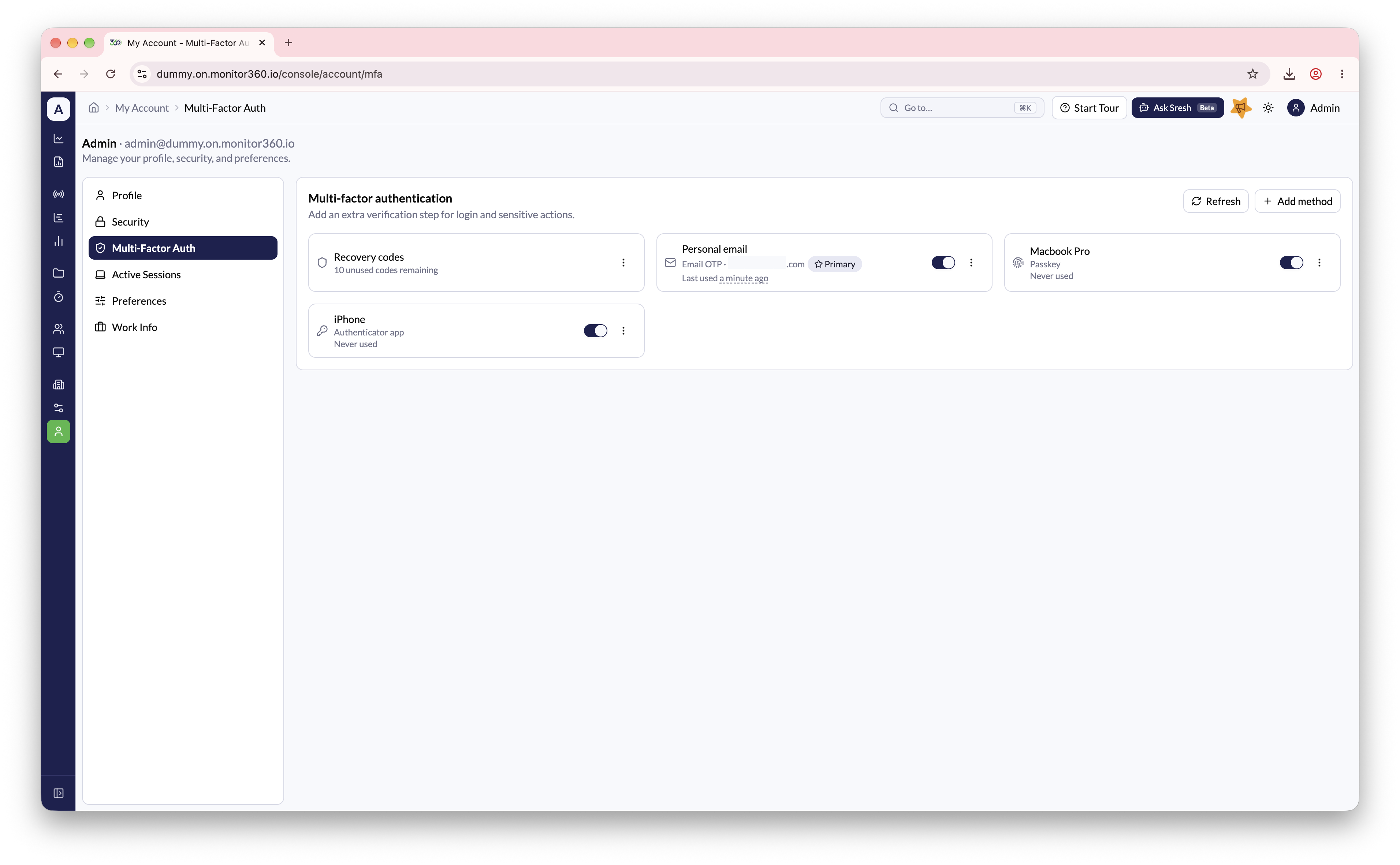
Task: Disable the Macbook Pro passkey toggle
Action: click(1291, 263)
